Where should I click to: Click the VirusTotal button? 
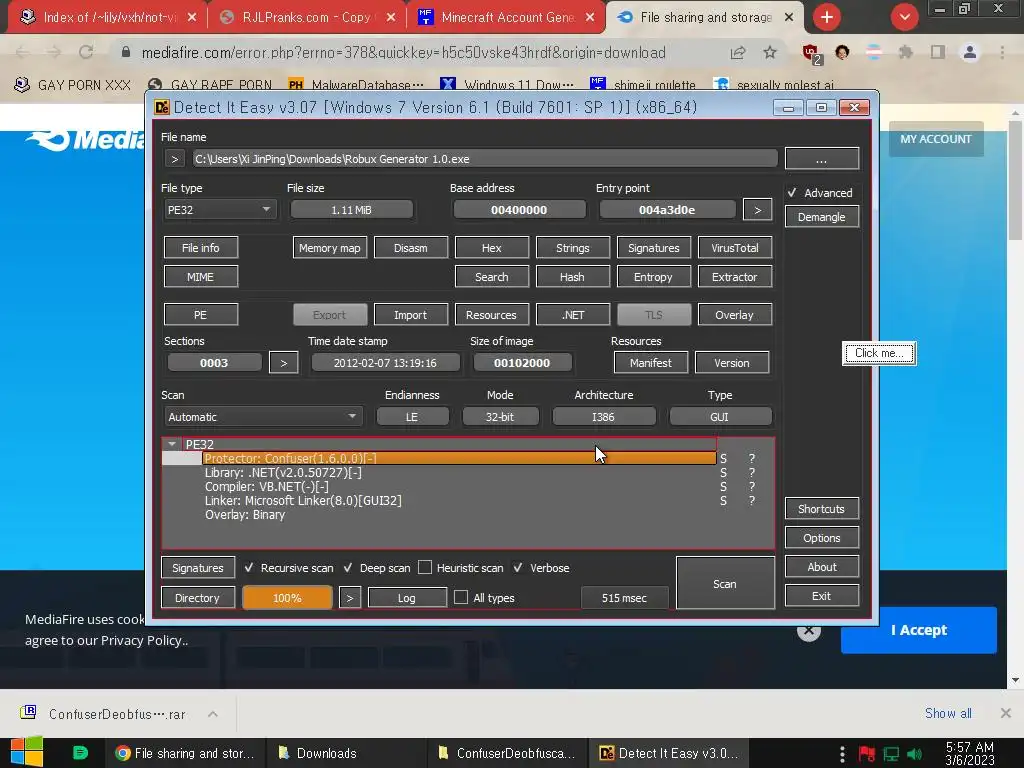point(735,248)
